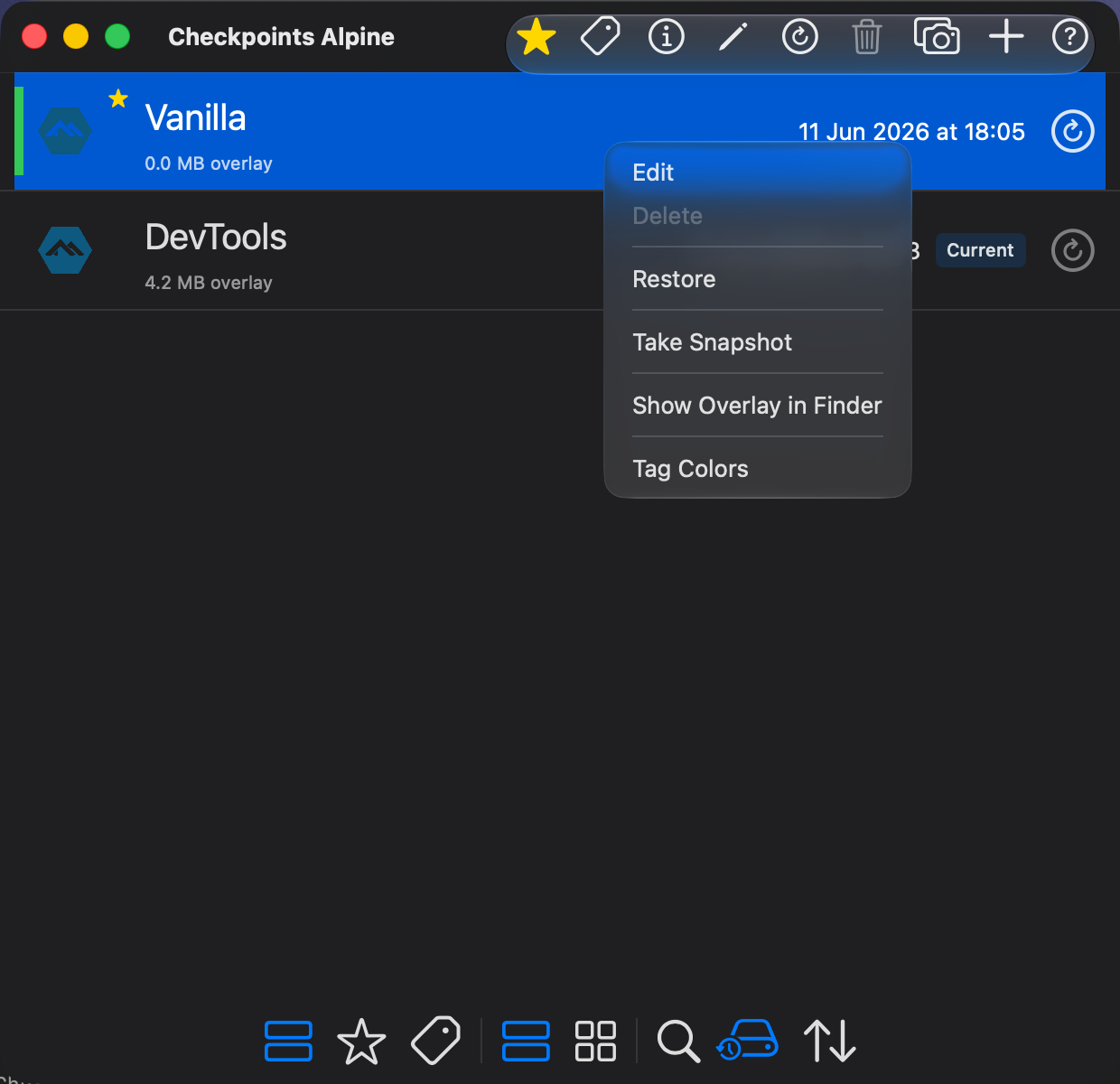The width and height of the screenshot is (1120, 1084).
Task: Click the restore button on DevTools row
Action: pyautogui.click(x=1073, y=250)
